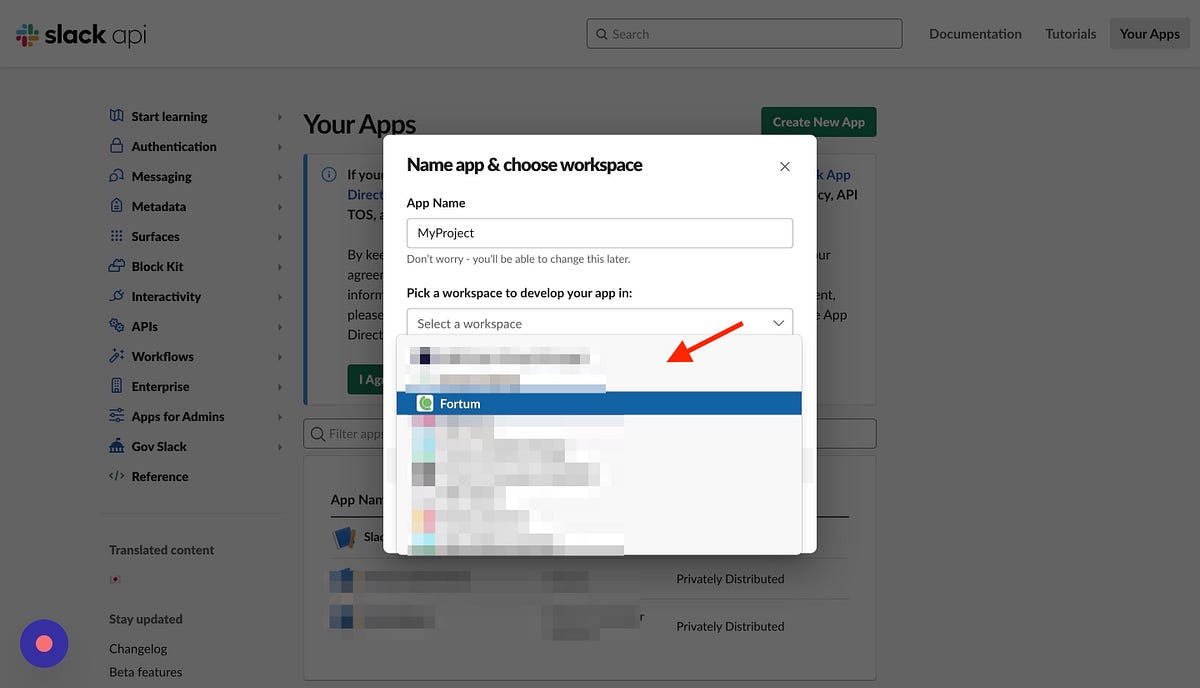Expand the Start learning section arrow

280,117
